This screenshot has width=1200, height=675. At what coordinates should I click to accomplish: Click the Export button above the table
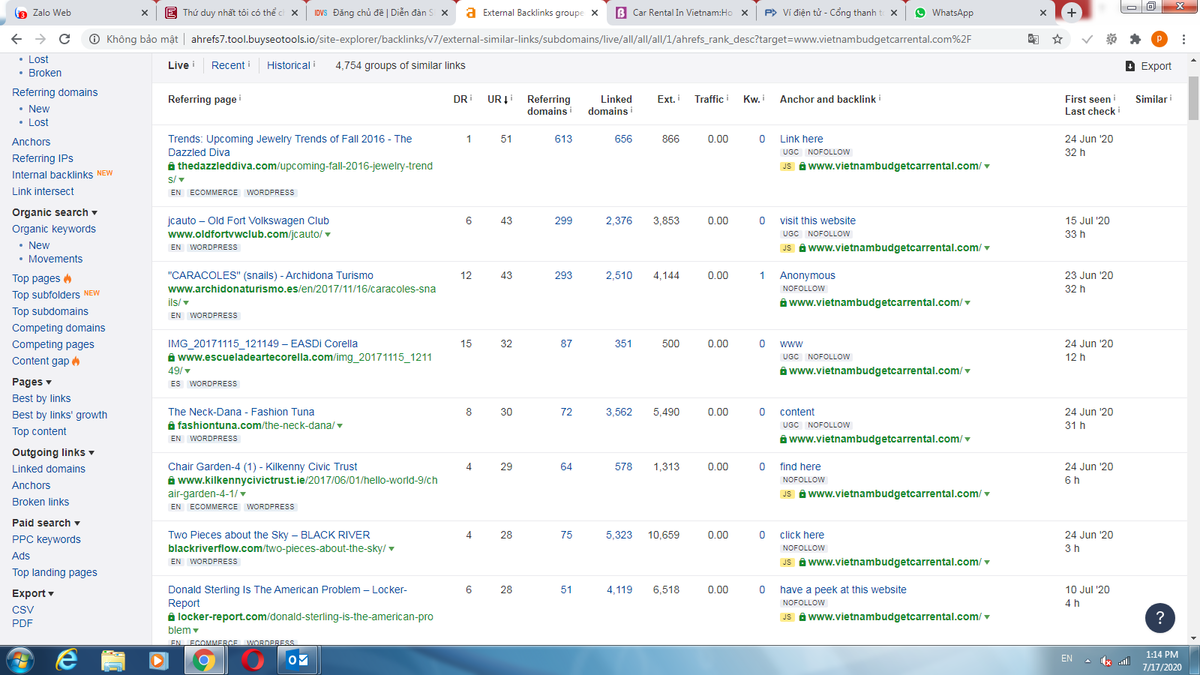point(1149,66)
